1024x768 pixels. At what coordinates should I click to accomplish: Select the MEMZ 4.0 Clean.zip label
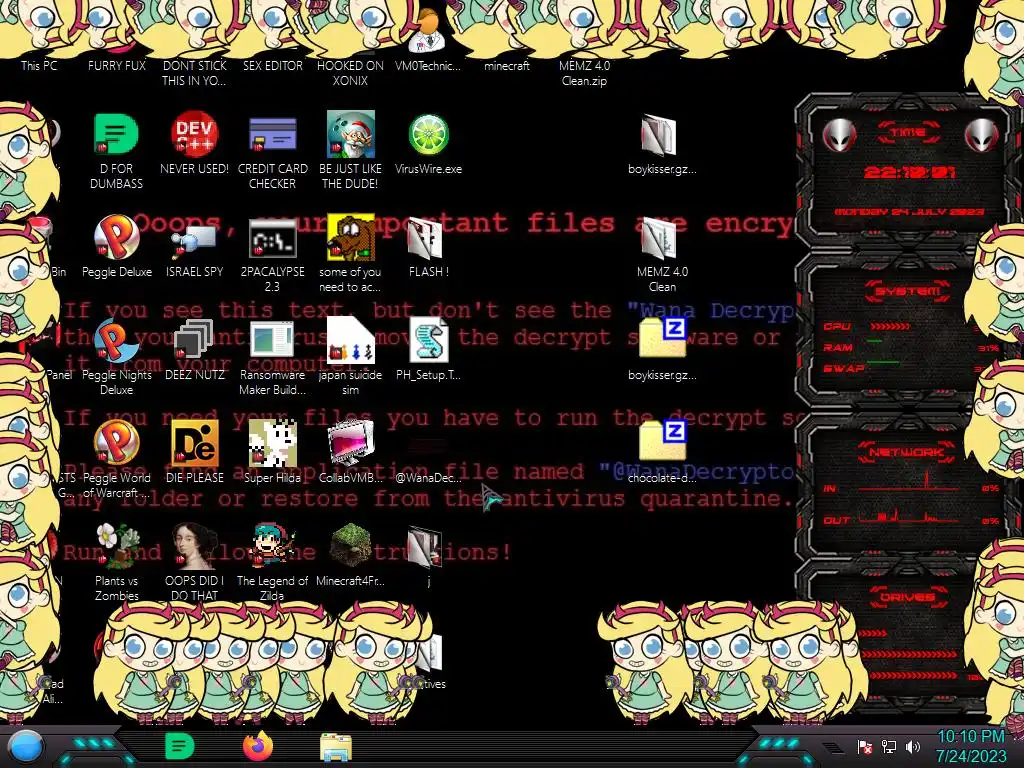click(x=584, y=73)
